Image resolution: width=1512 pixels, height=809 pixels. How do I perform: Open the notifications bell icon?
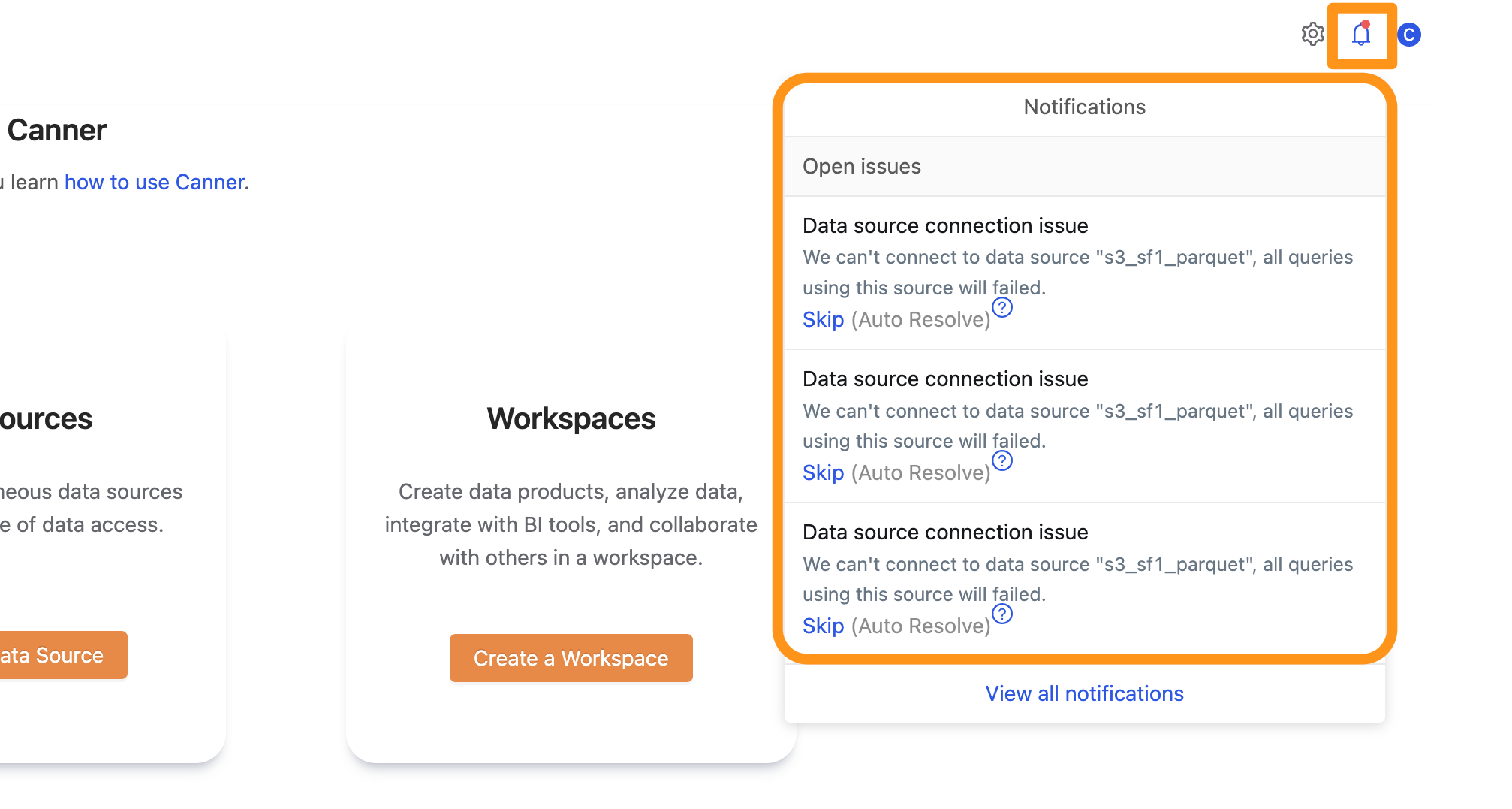coord(1361,35)
